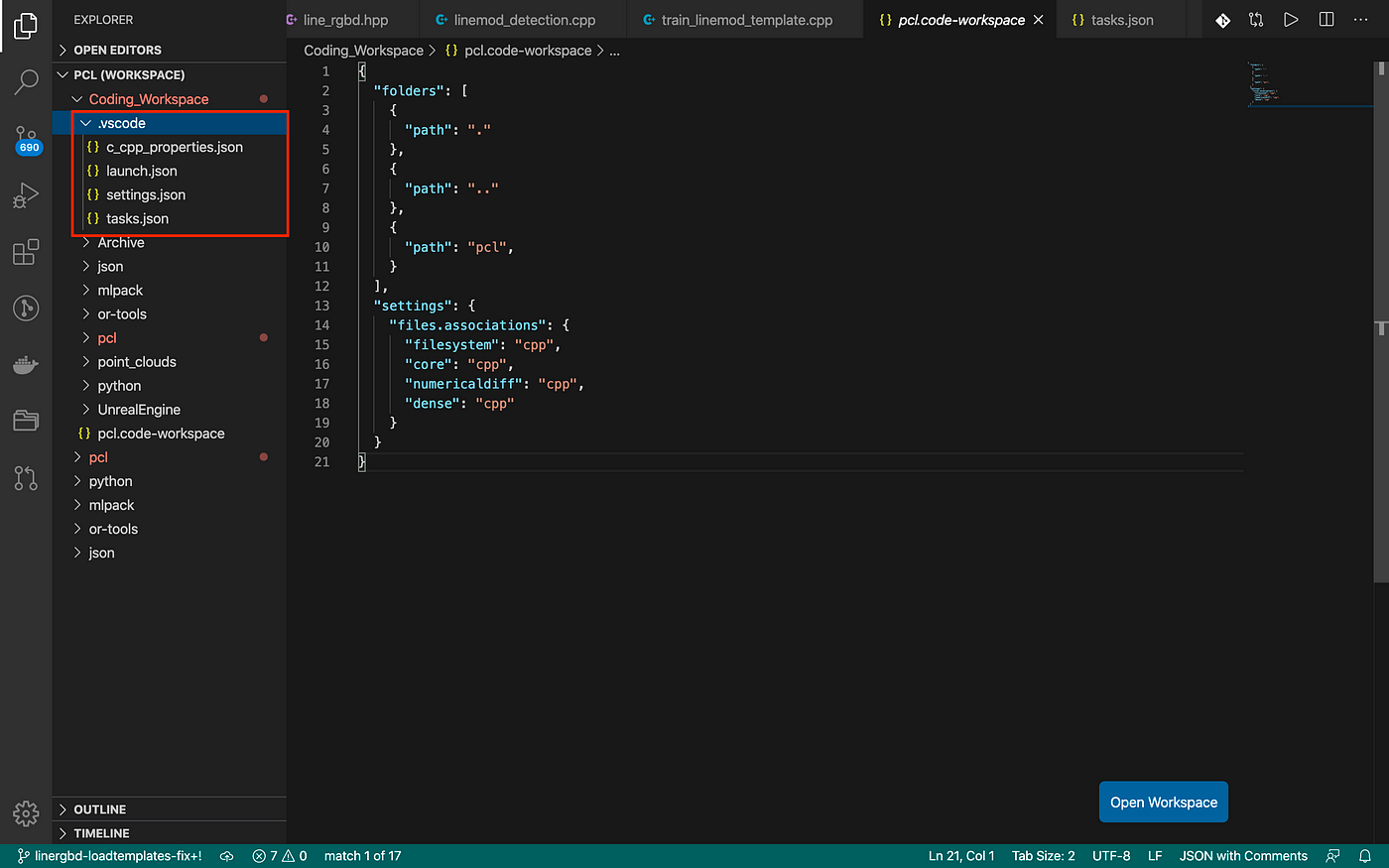Open the More Actions ellipsis menu
This screenshot has height=868, width=1389.
pyautogui.click(x=1360, y=20)
